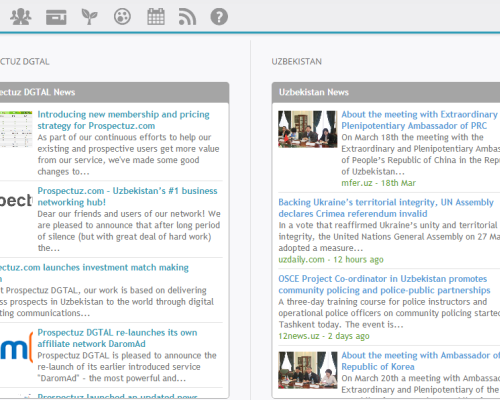The width and height of the screenshot is (500, 400).
Task: Open 'Backing Ukraine's territorial integrity' headline
Action: coord(386,208)
